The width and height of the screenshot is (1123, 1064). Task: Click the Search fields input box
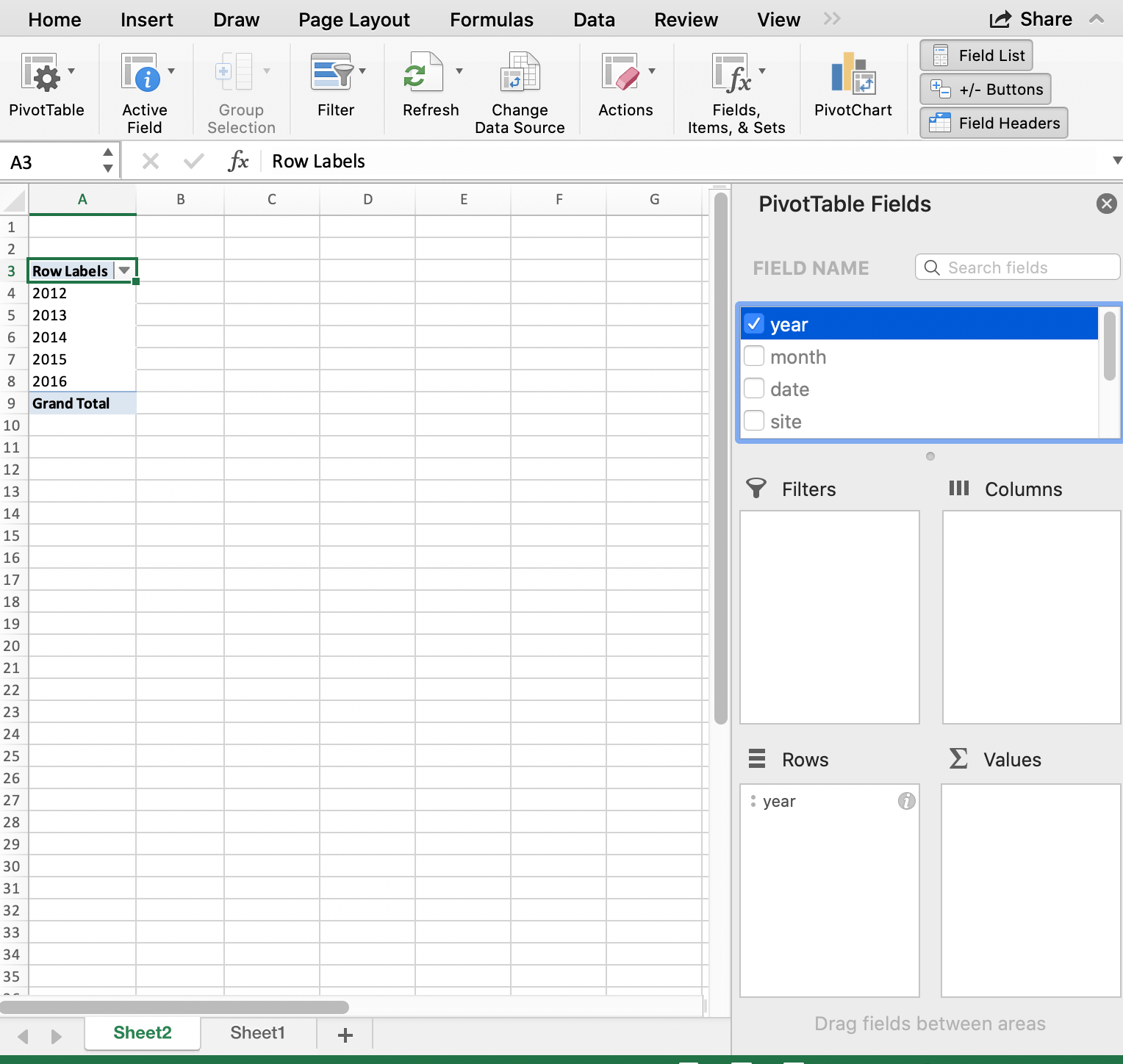(1016, 267)
